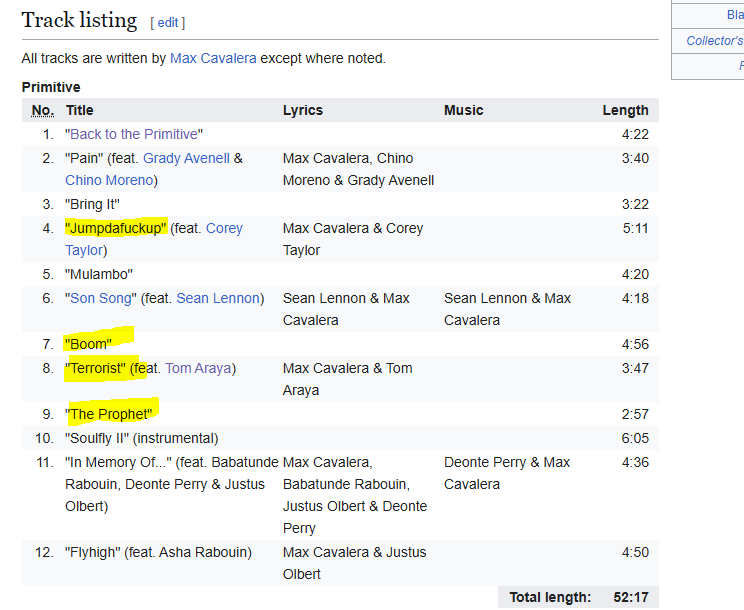Open the Son Song link
Image resolution: width=744 pixels, height=610 pixels.
pos(101,298)
